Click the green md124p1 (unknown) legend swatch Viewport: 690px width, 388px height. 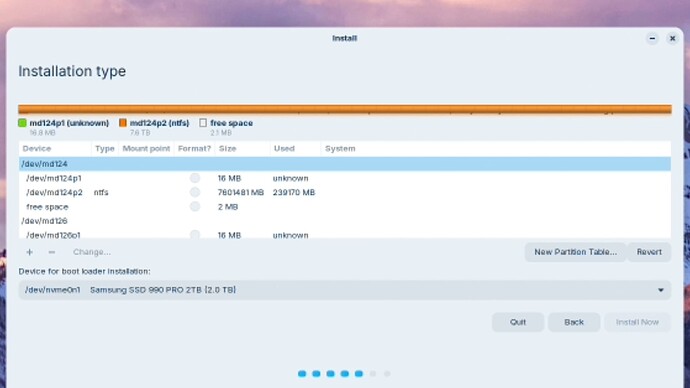pyautogui.click(x=22, y=123)
